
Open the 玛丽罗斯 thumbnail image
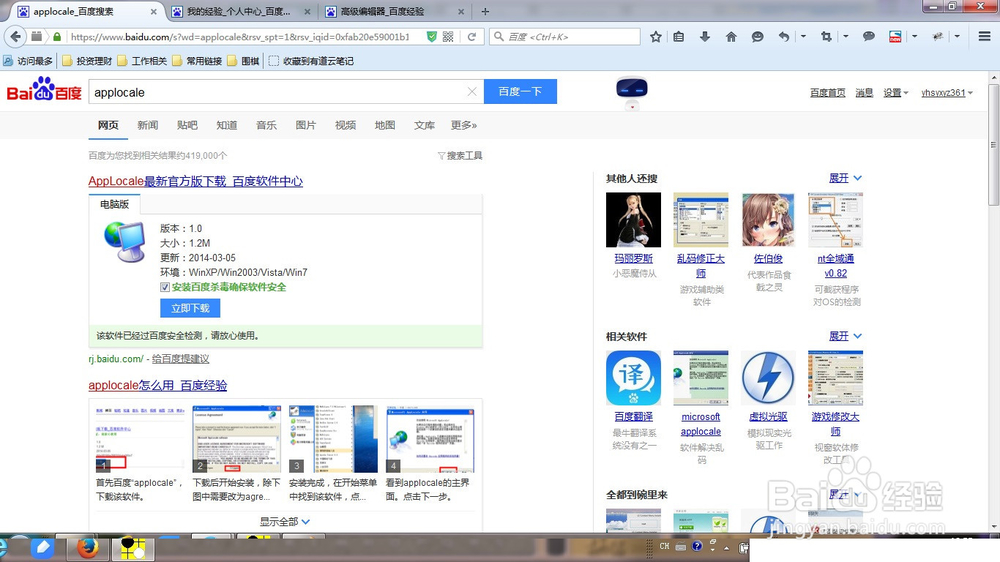click(x=633, y=219)
